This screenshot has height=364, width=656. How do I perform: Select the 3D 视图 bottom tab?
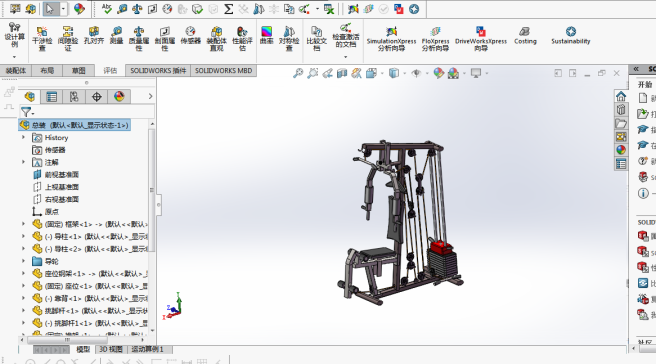tap(111, 349)
